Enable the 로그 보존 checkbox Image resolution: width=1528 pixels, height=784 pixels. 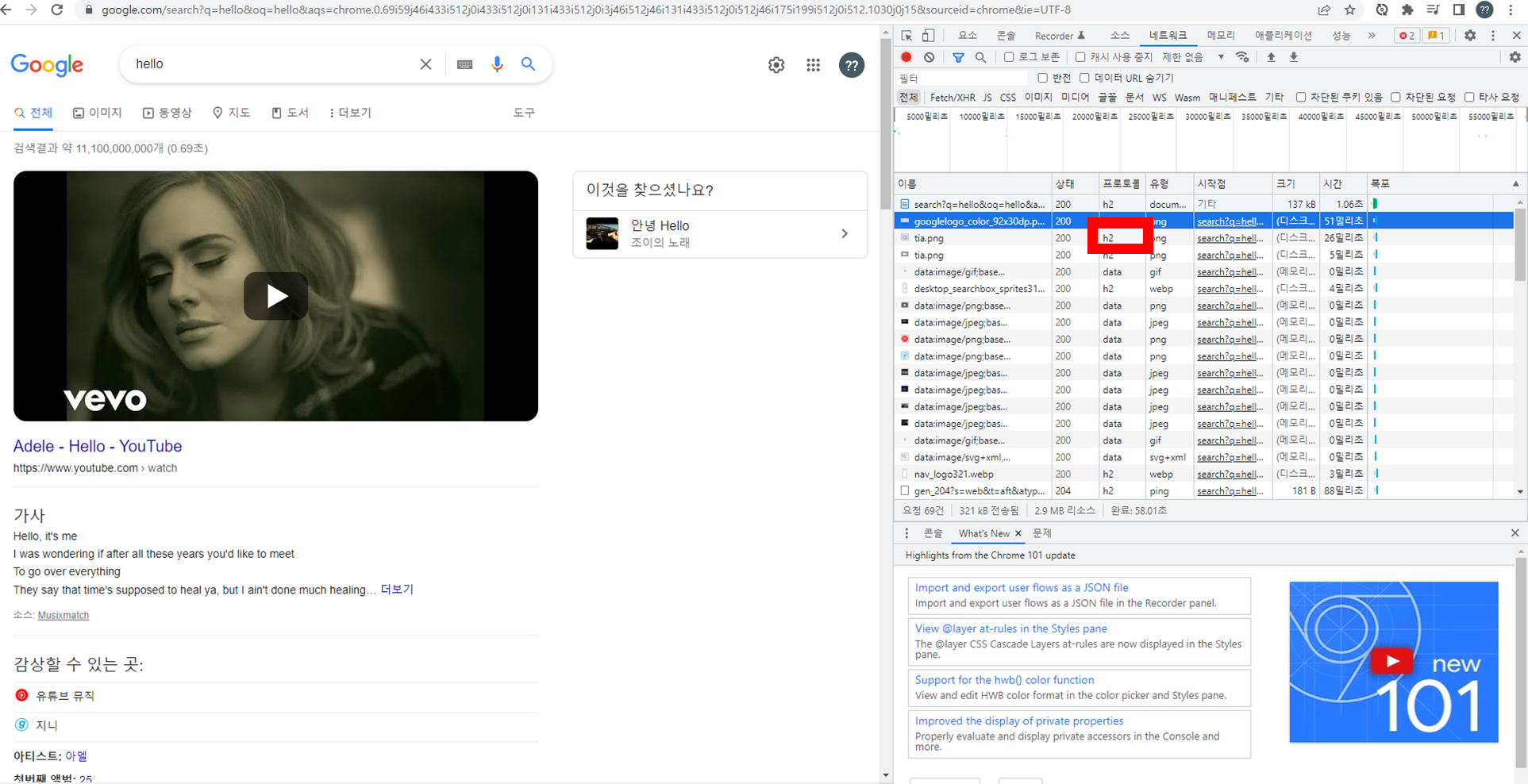[x=1009, y=57]
